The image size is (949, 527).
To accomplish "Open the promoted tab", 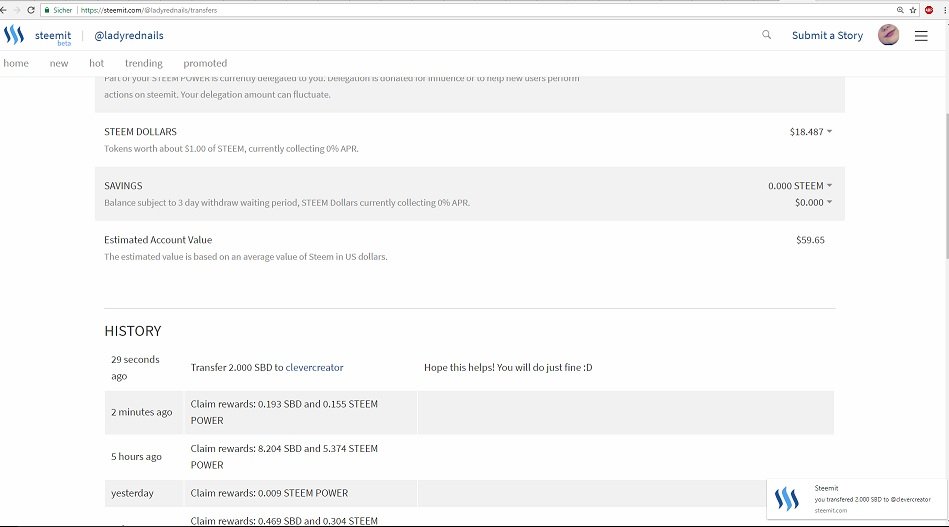I will tap(205, 63).
